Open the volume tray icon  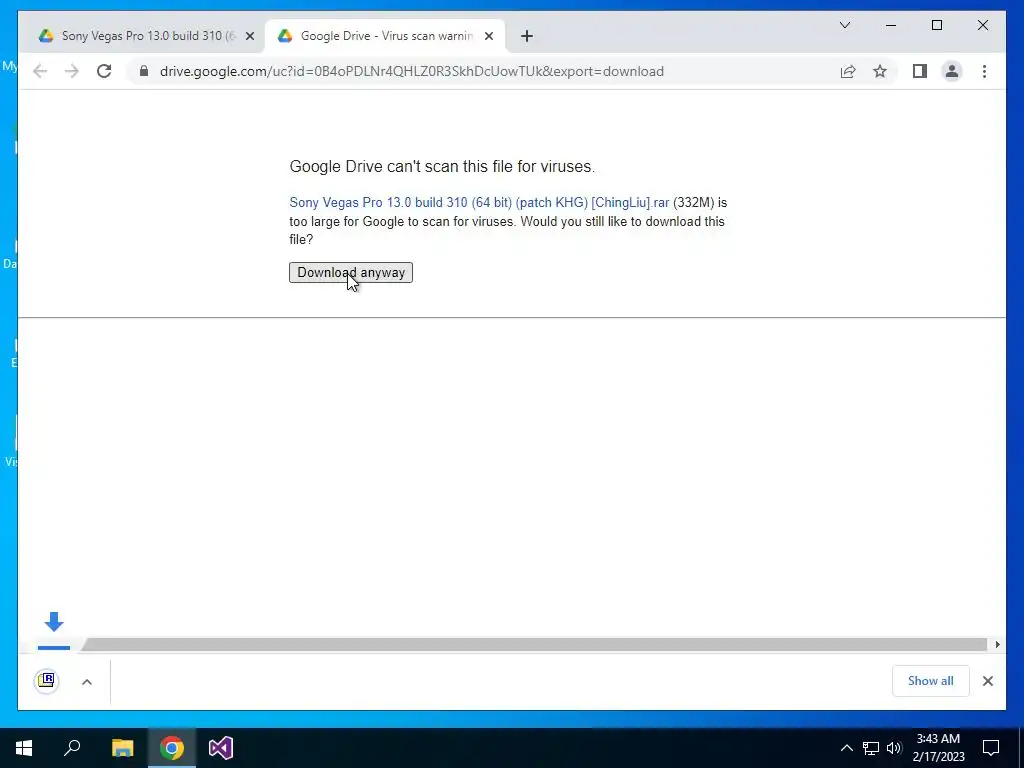894,748
